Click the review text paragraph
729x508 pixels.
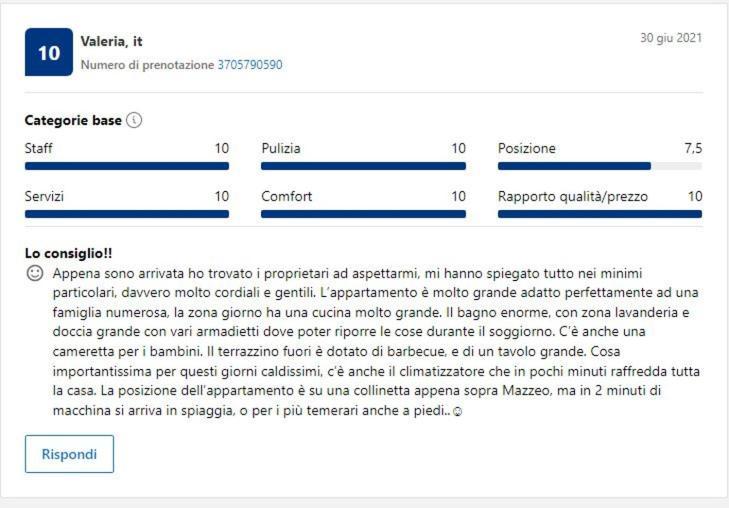coord(376,342)
